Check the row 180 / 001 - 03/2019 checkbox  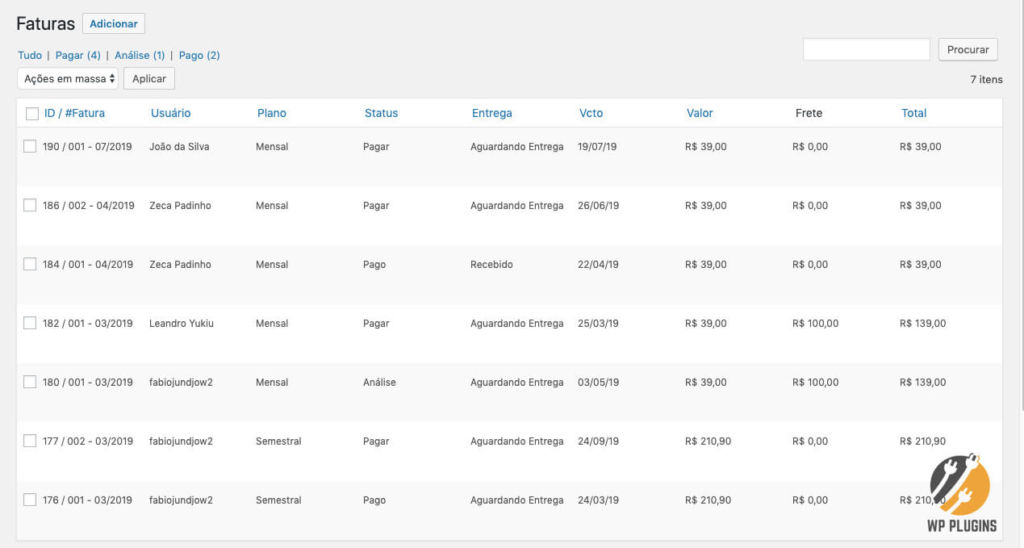coord(30,381)
